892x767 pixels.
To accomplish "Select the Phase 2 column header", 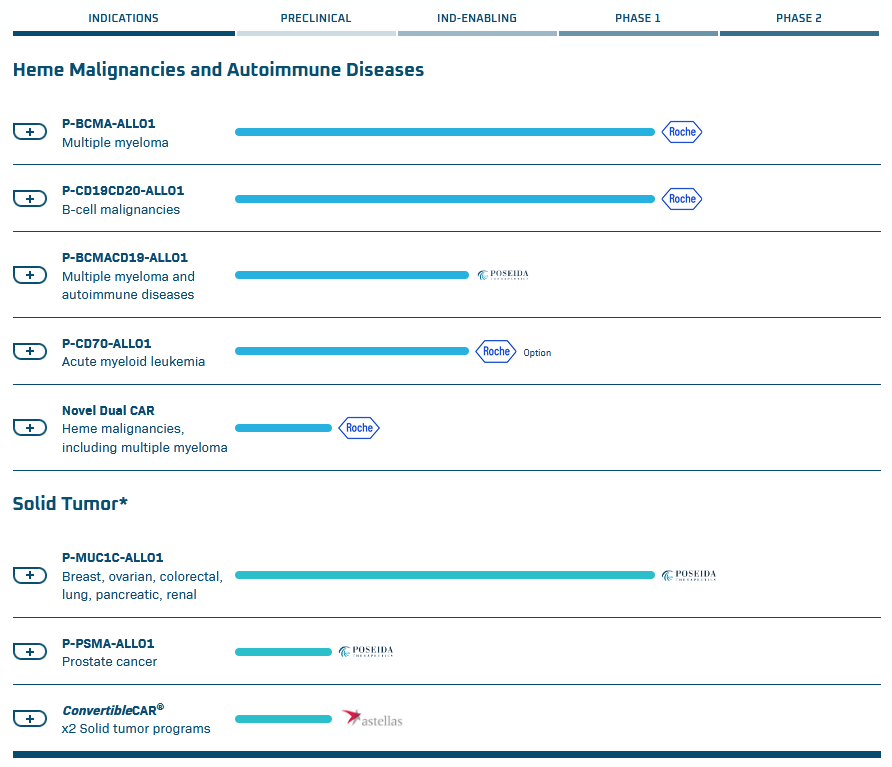I will (x=799, y=18).
